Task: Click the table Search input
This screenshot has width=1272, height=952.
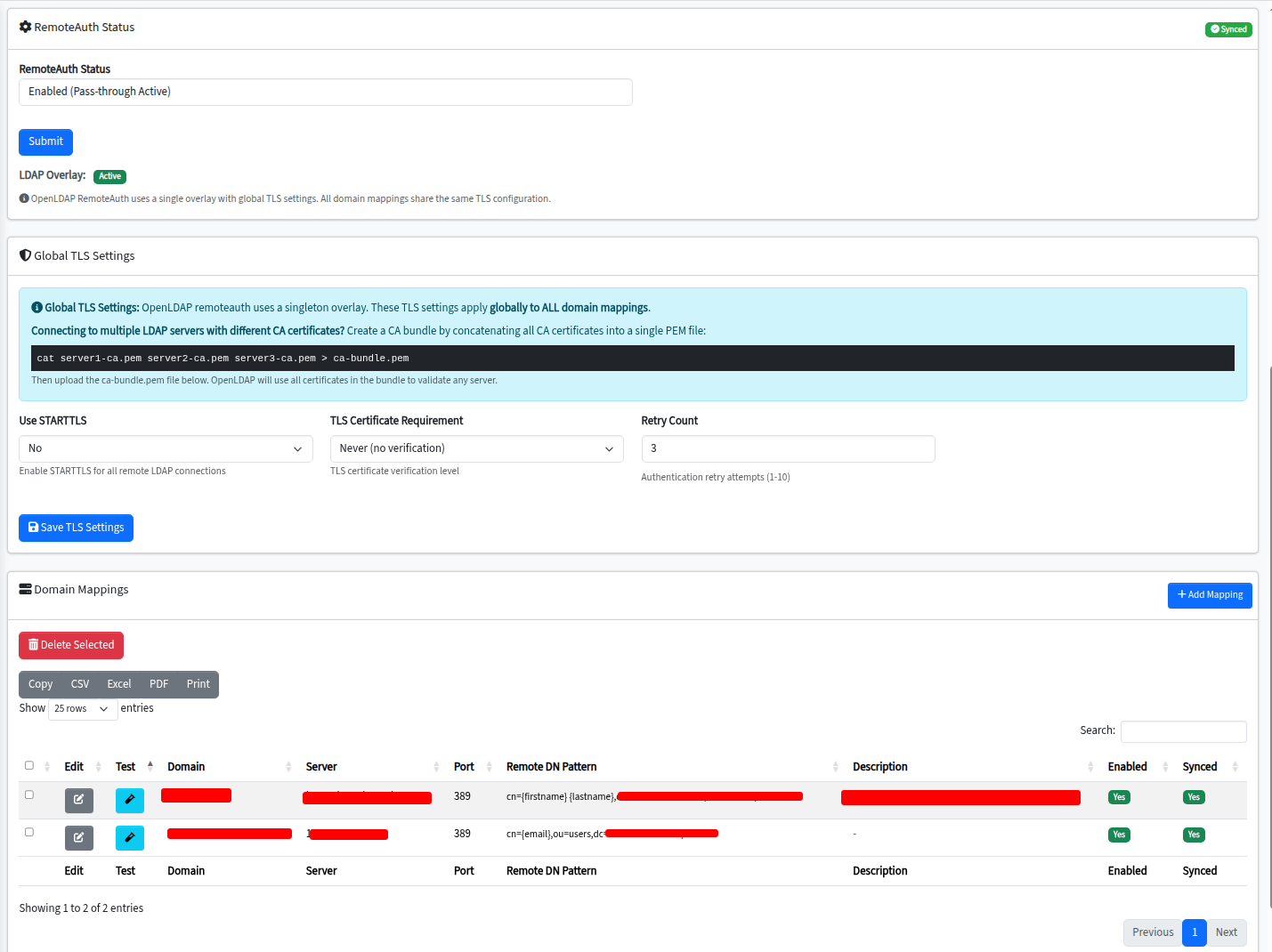Action: click(1184, 731)
